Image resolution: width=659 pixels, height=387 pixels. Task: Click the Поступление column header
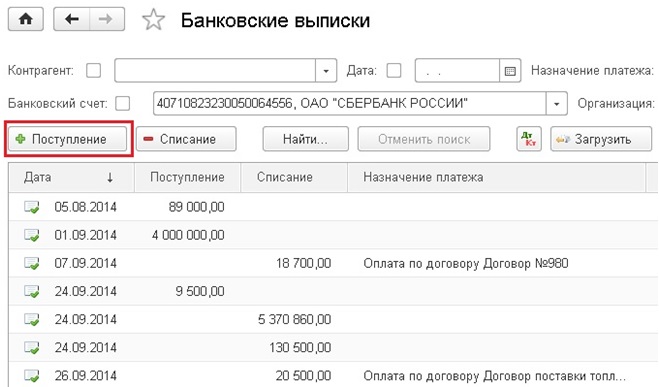pyautogui.click(x=187, y=177)
